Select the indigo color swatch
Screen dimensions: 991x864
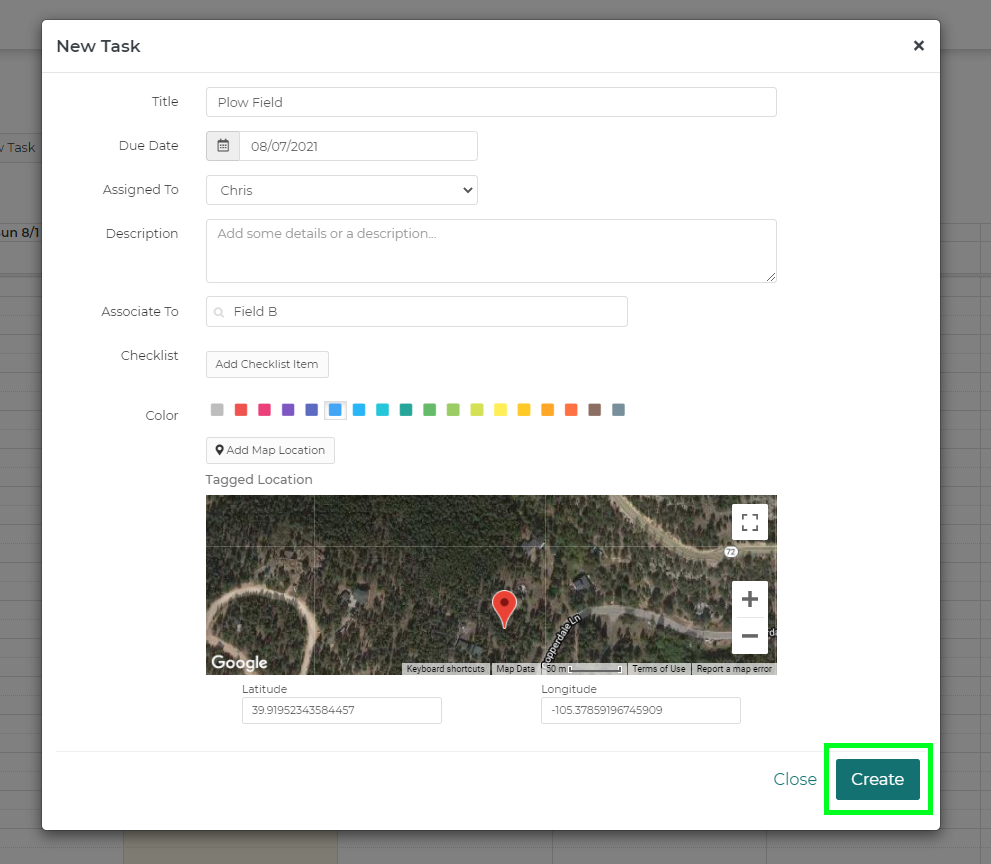[x=312, y=410]
